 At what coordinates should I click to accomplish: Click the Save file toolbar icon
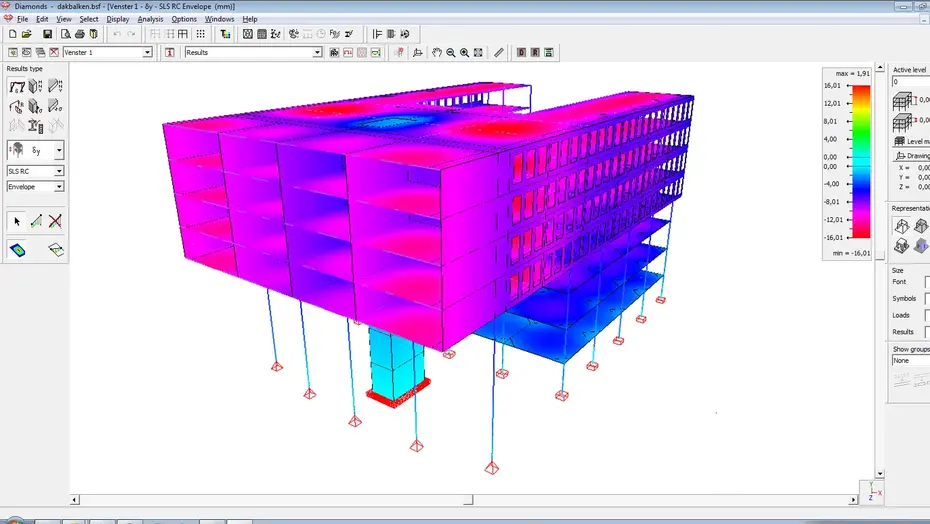click(47, 34)
